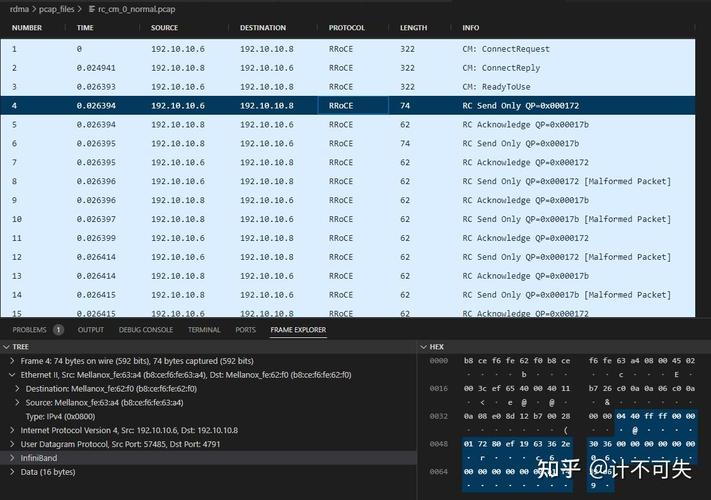The height and width of the screenshot is (500, 711).
Task: Click the file icon before rc_cm_0_normal.pcap
Action: point(92,9)
